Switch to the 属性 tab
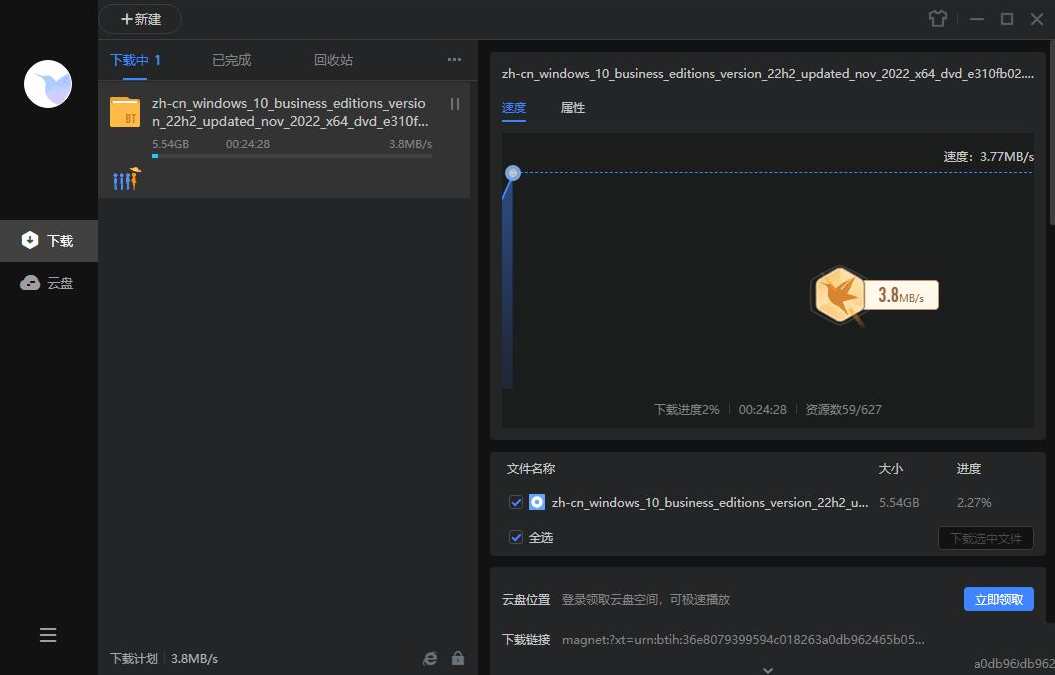 573,108
